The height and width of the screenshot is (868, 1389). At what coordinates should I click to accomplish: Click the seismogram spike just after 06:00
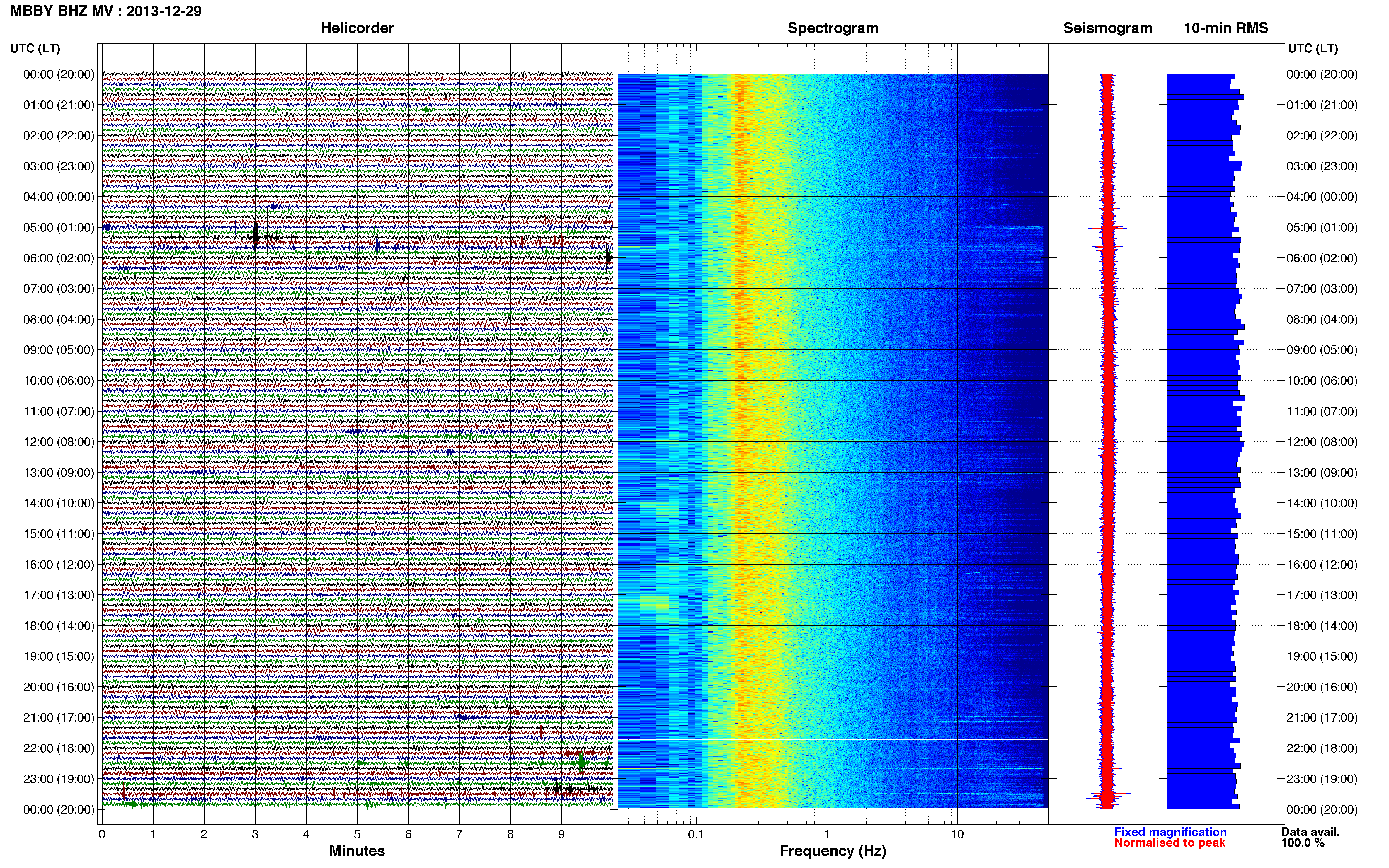pyautogui.click(x=1110, y=263)
